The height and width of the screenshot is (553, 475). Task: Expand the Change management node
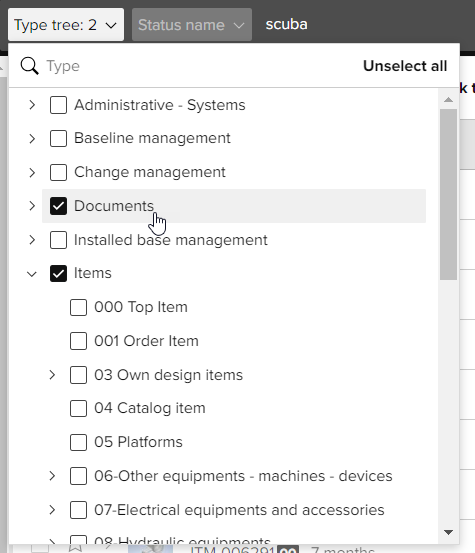32,172
